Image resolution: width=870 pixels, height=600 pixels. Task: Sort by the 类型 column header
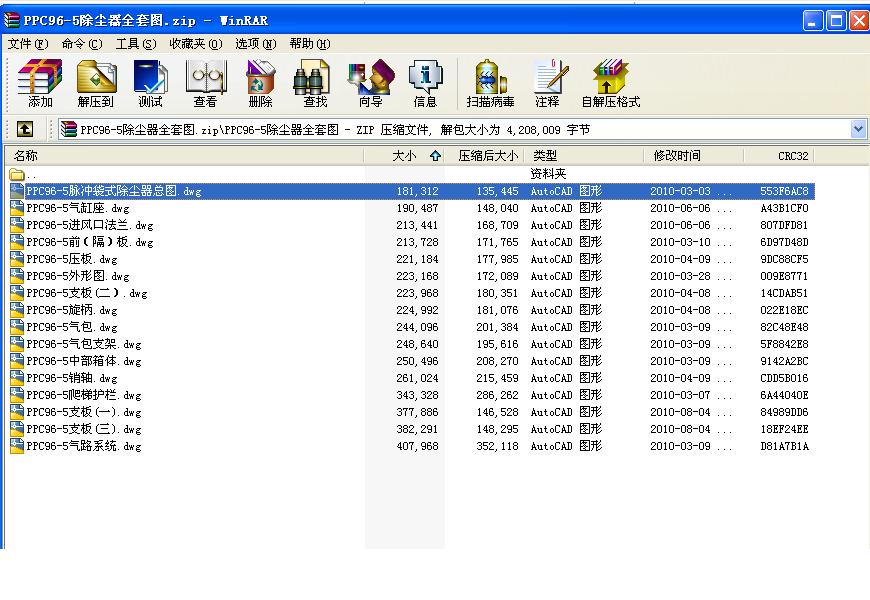coord(584,156)
